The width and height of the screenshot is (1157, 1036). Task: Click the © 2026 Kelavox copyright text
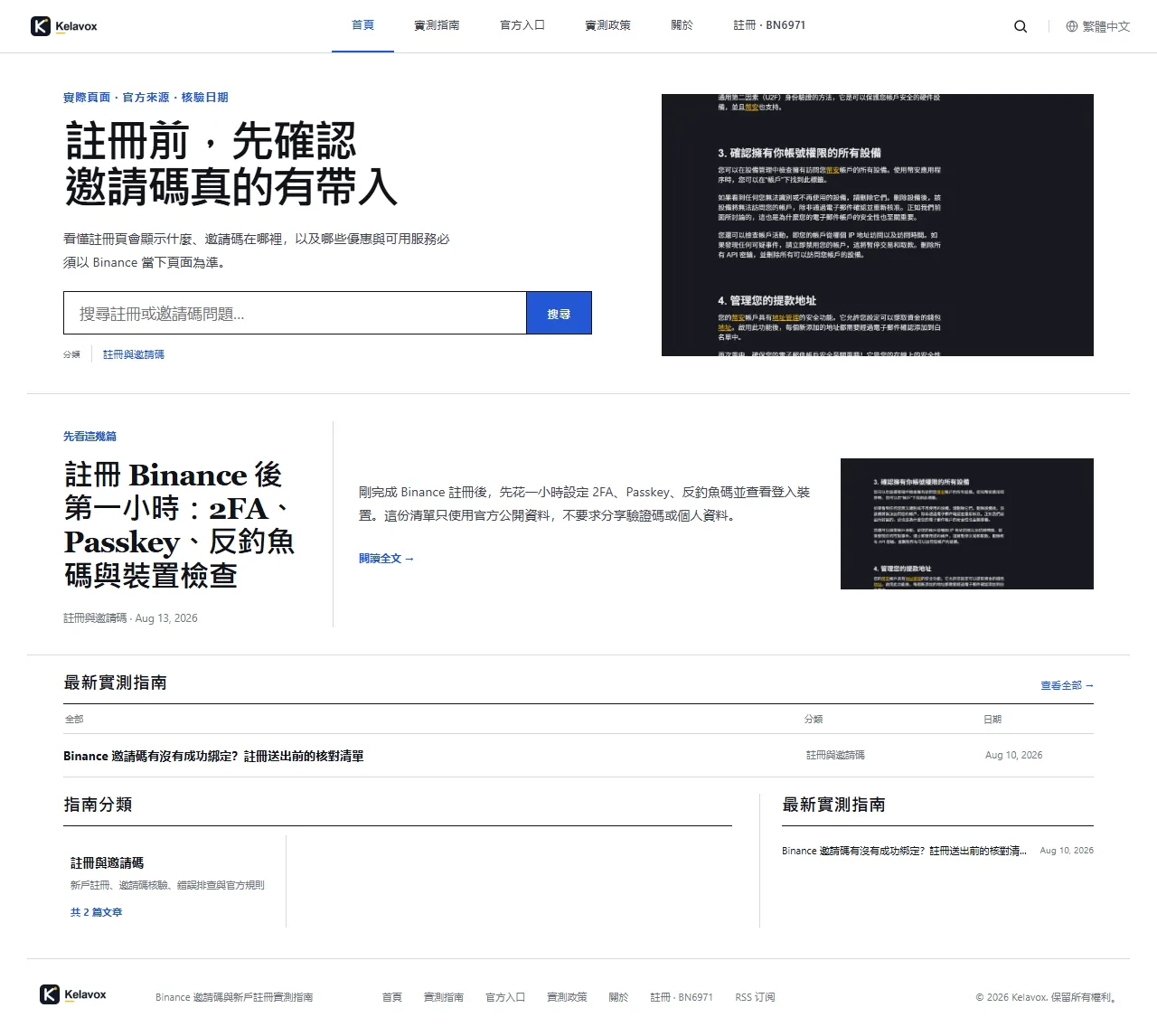pyautogui.click(x=1048, y=997)
